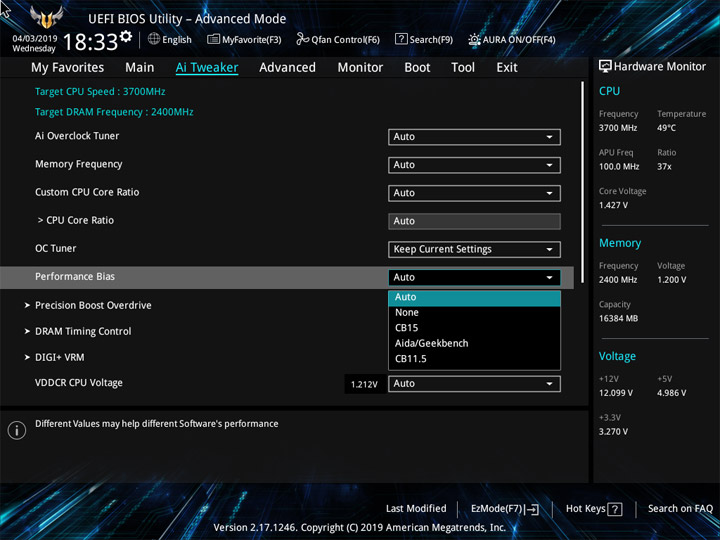Click the globe language icon

[x=154, y=39]
